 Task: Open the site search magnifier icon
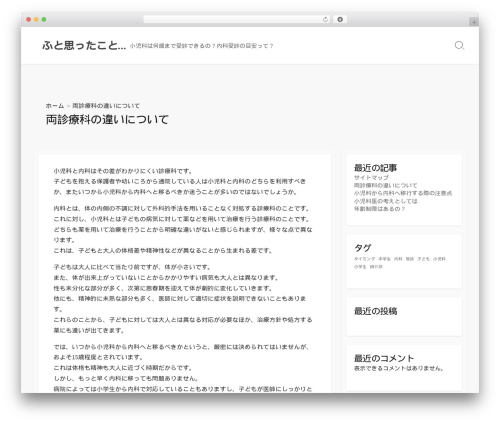(x=459, y=45)
